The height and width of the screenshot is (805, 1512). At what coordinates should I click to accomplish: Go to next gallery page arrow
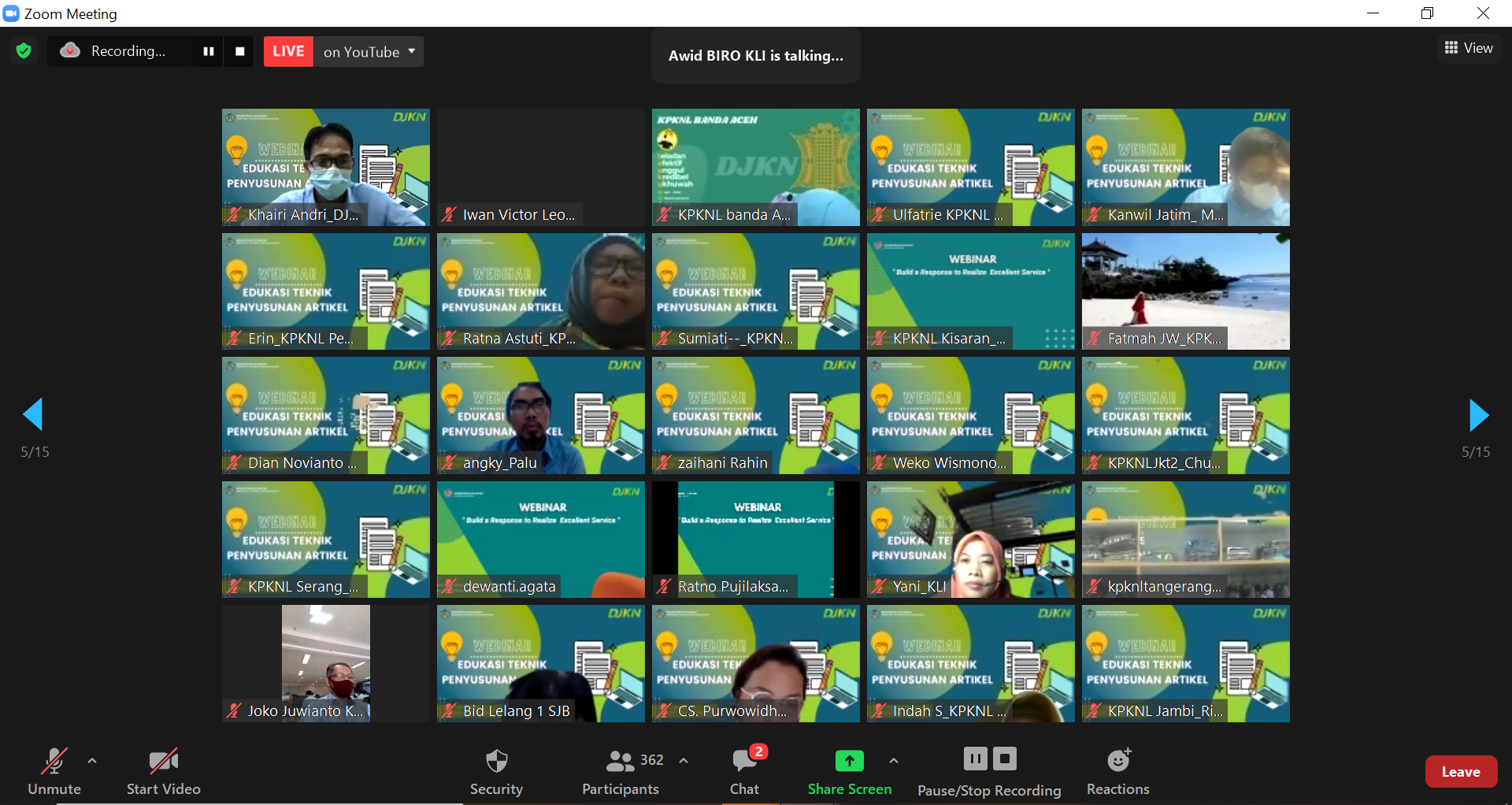(x=1478, y=415)
